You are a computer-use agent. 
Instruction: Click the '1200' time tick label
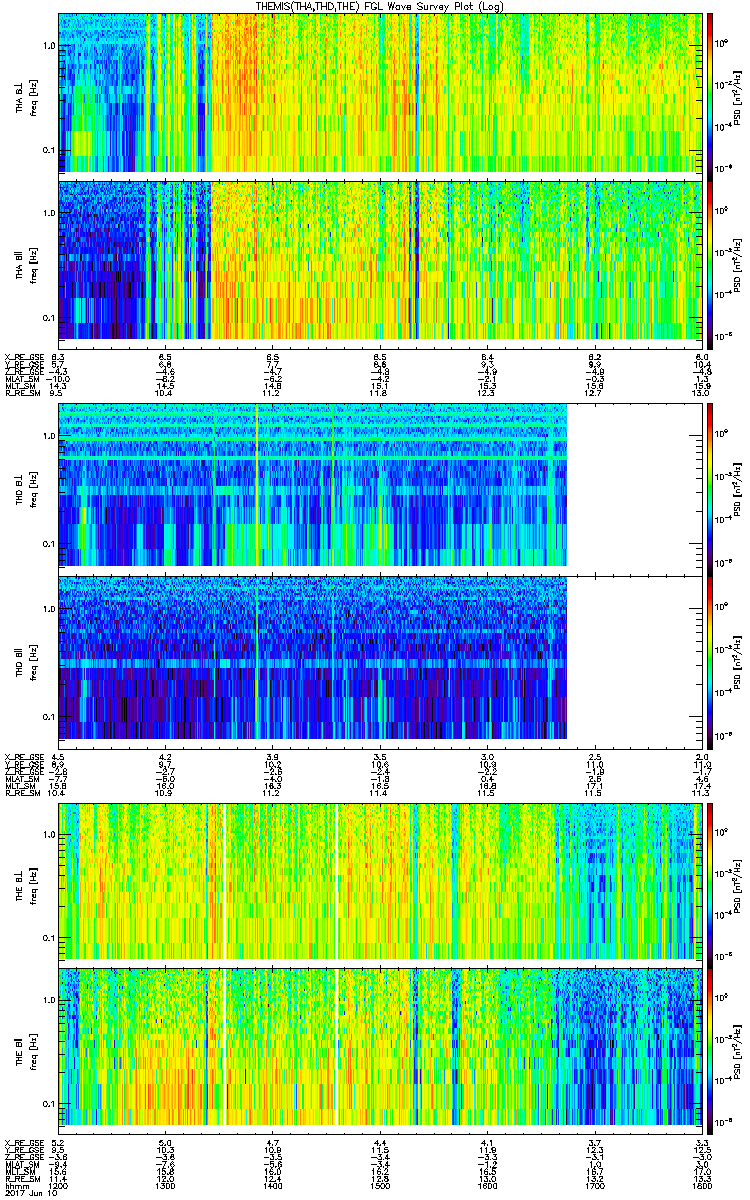(59, 1185)
